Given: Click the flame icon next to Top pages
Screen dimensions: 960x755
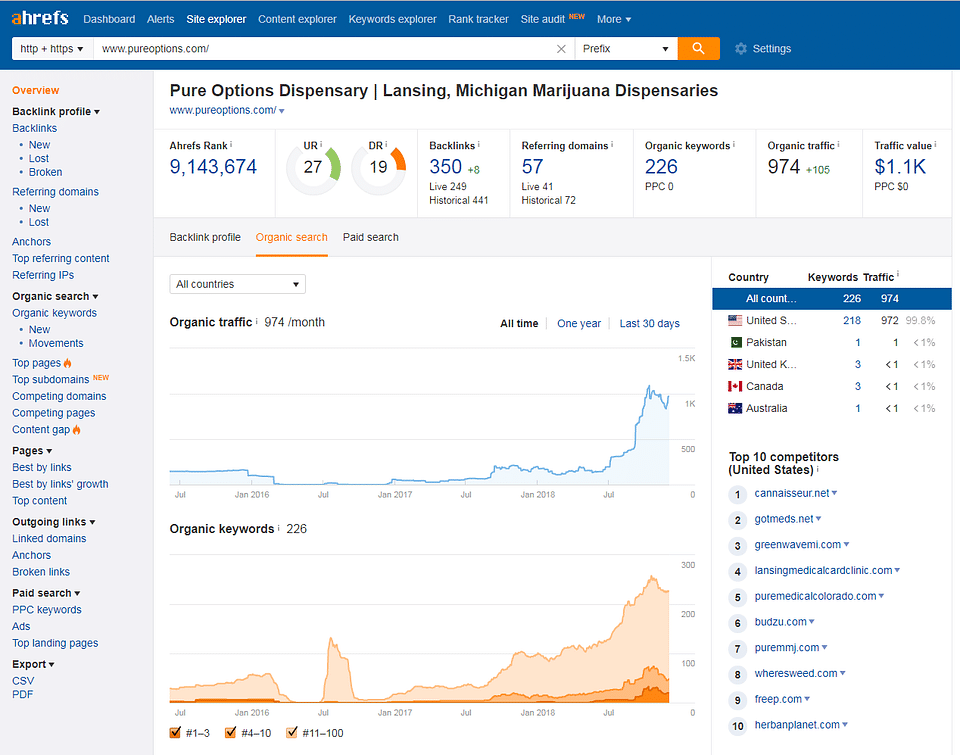Looking at the screenshot, I should pos(67,363).
